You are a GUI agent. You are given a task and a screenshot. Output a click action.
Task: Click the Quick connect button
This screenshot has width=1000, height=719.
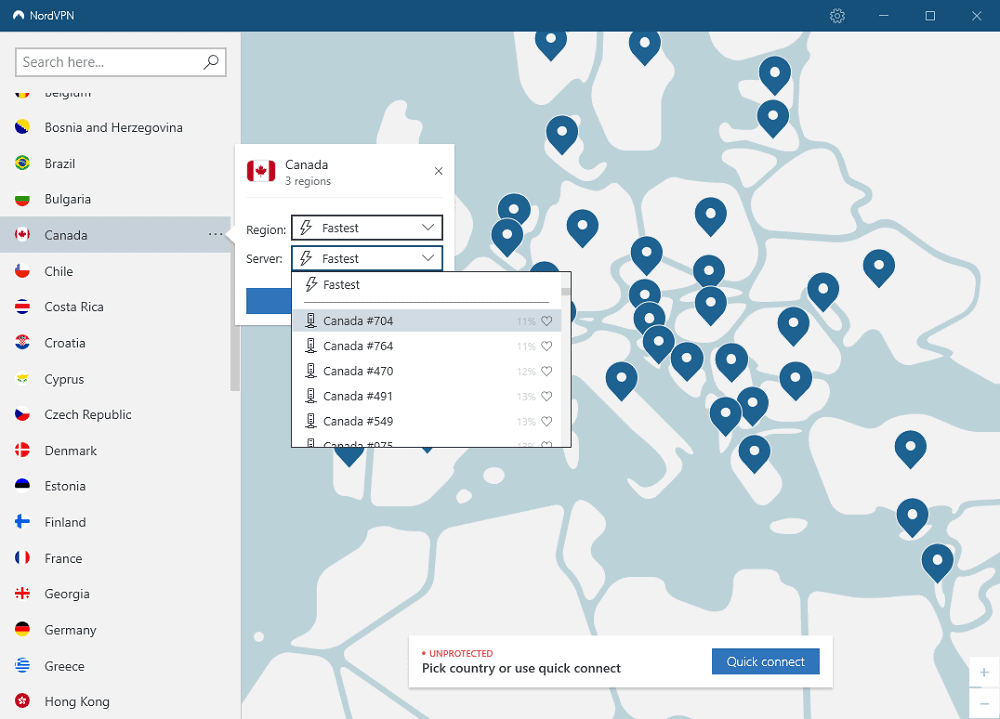[765, 662]
